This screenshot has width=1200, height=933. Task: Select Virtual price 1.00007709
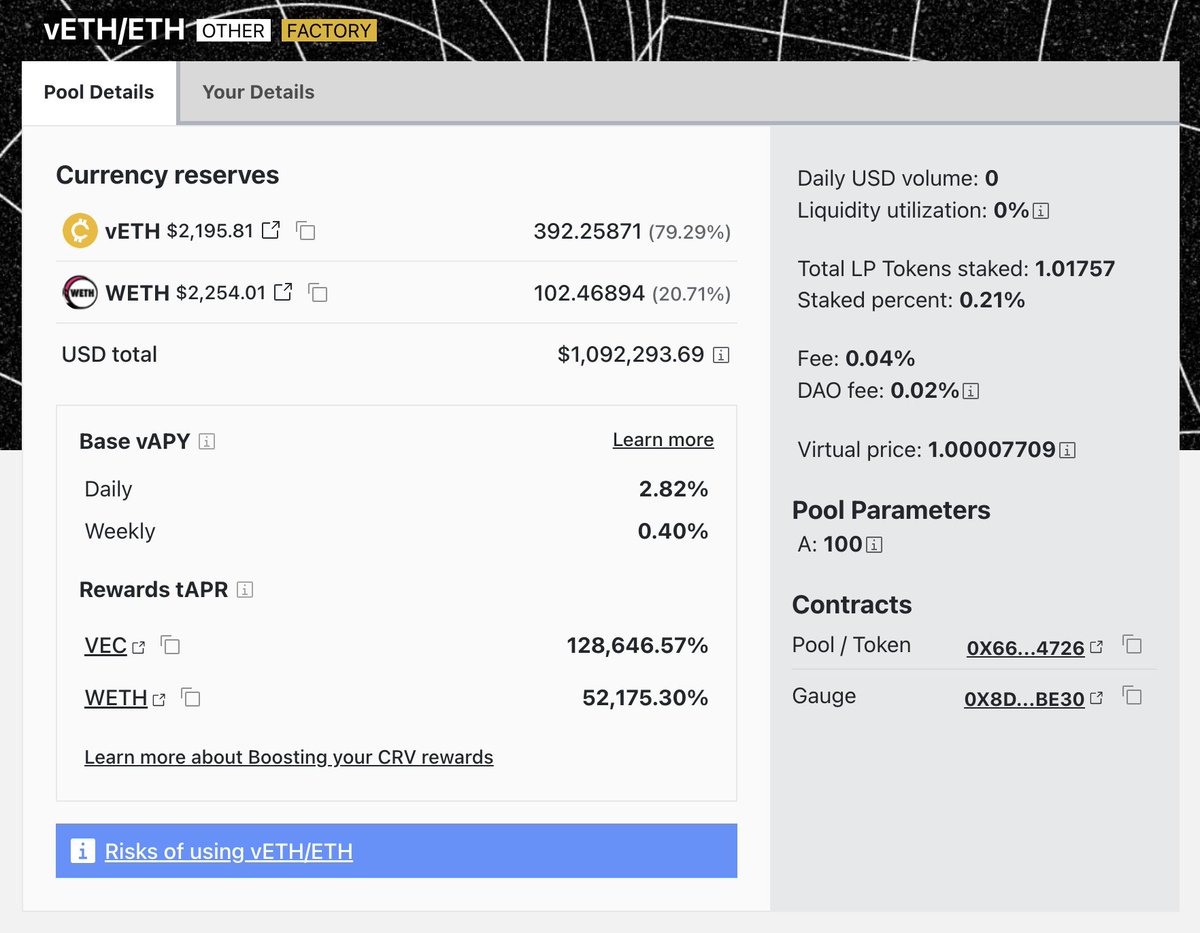point(992,450)
